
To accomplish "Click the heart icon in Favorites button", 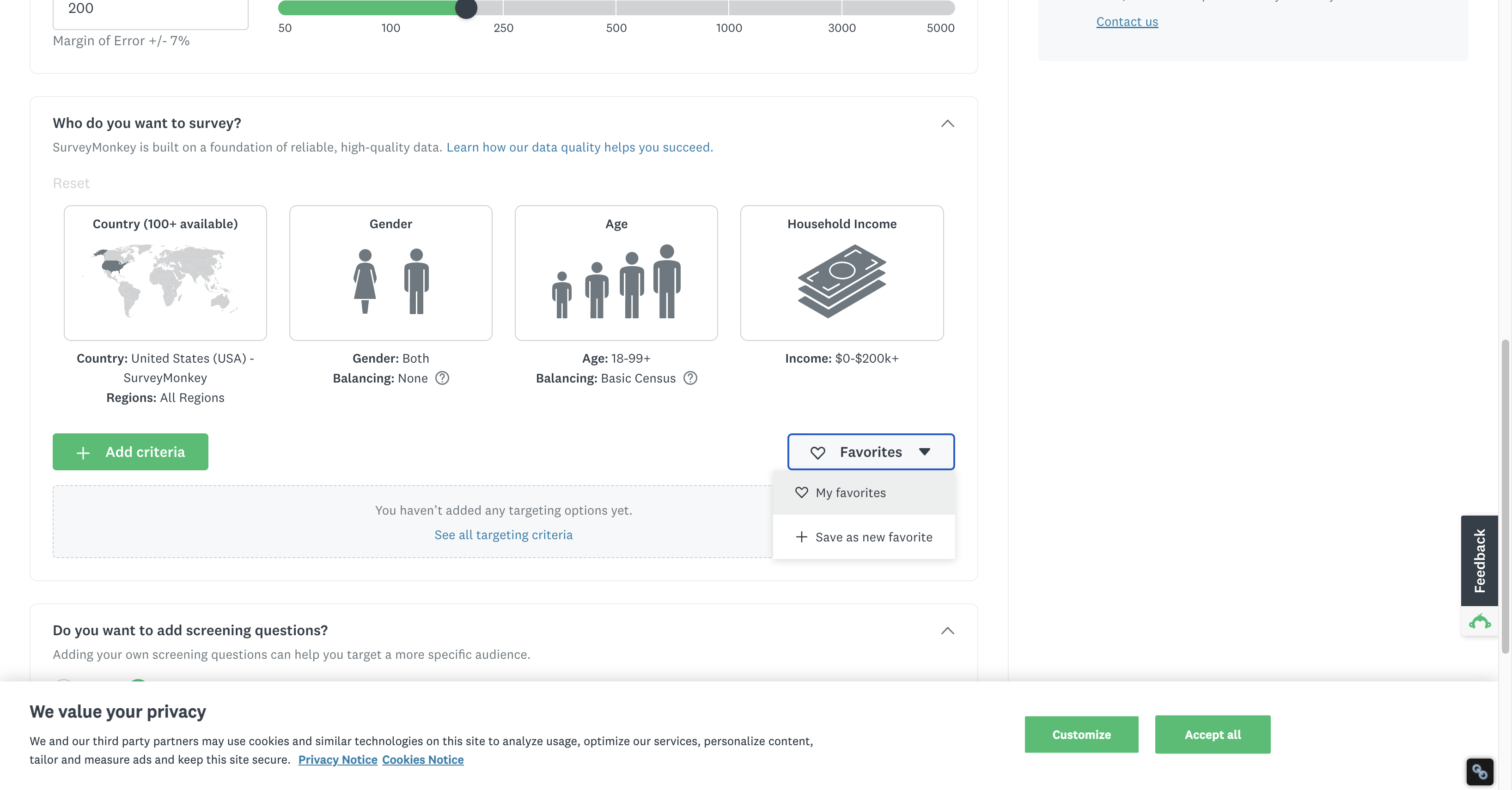I will click(817, 453).
